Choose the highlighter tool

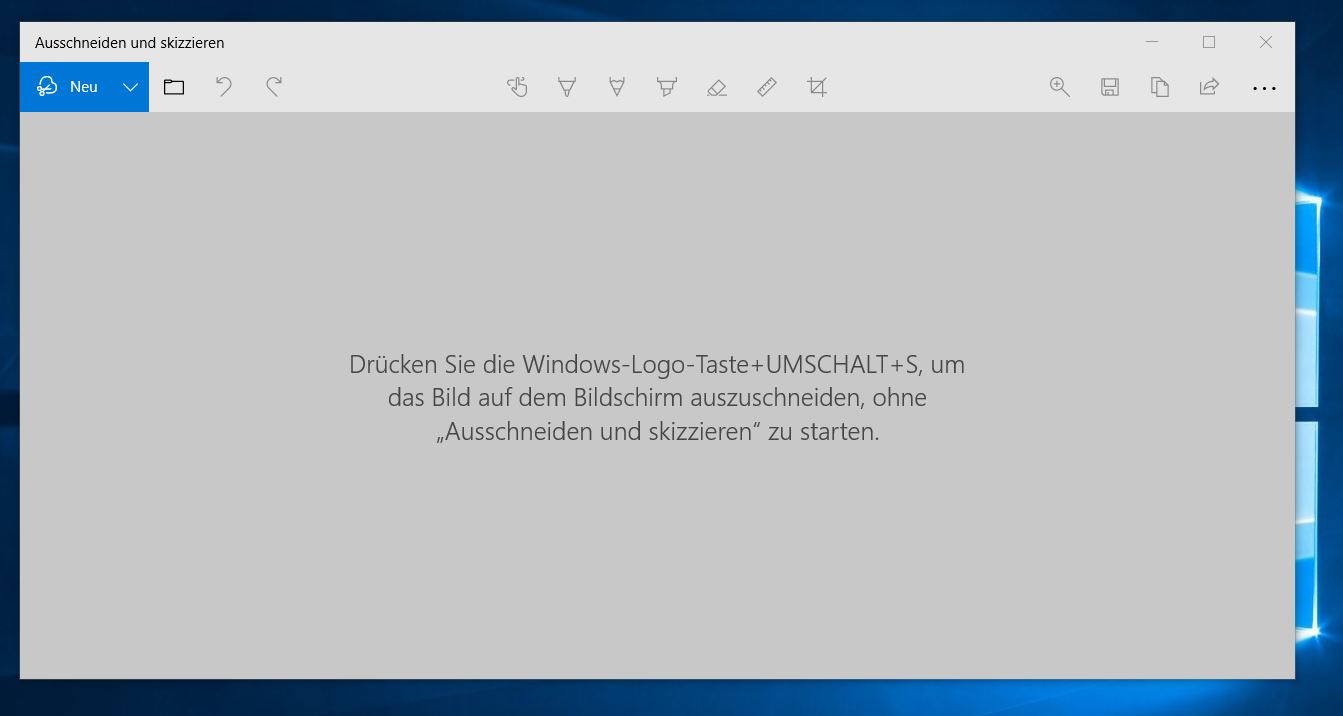click(666, 87)
